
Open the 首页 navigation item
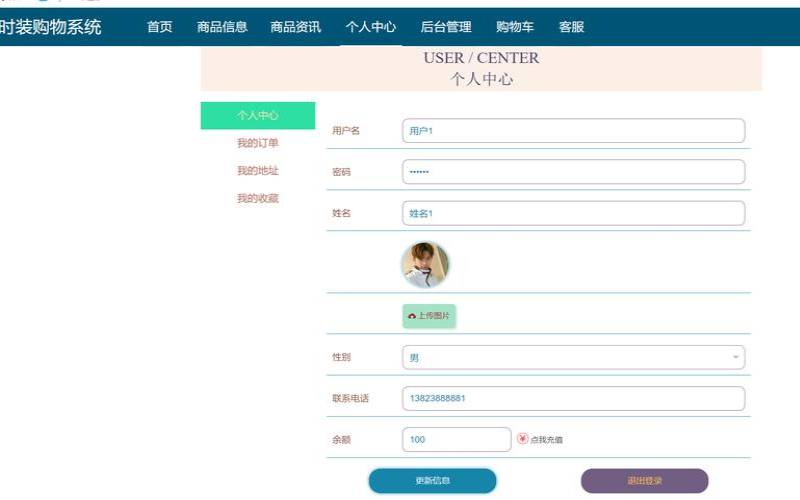(x=160, y=27)
